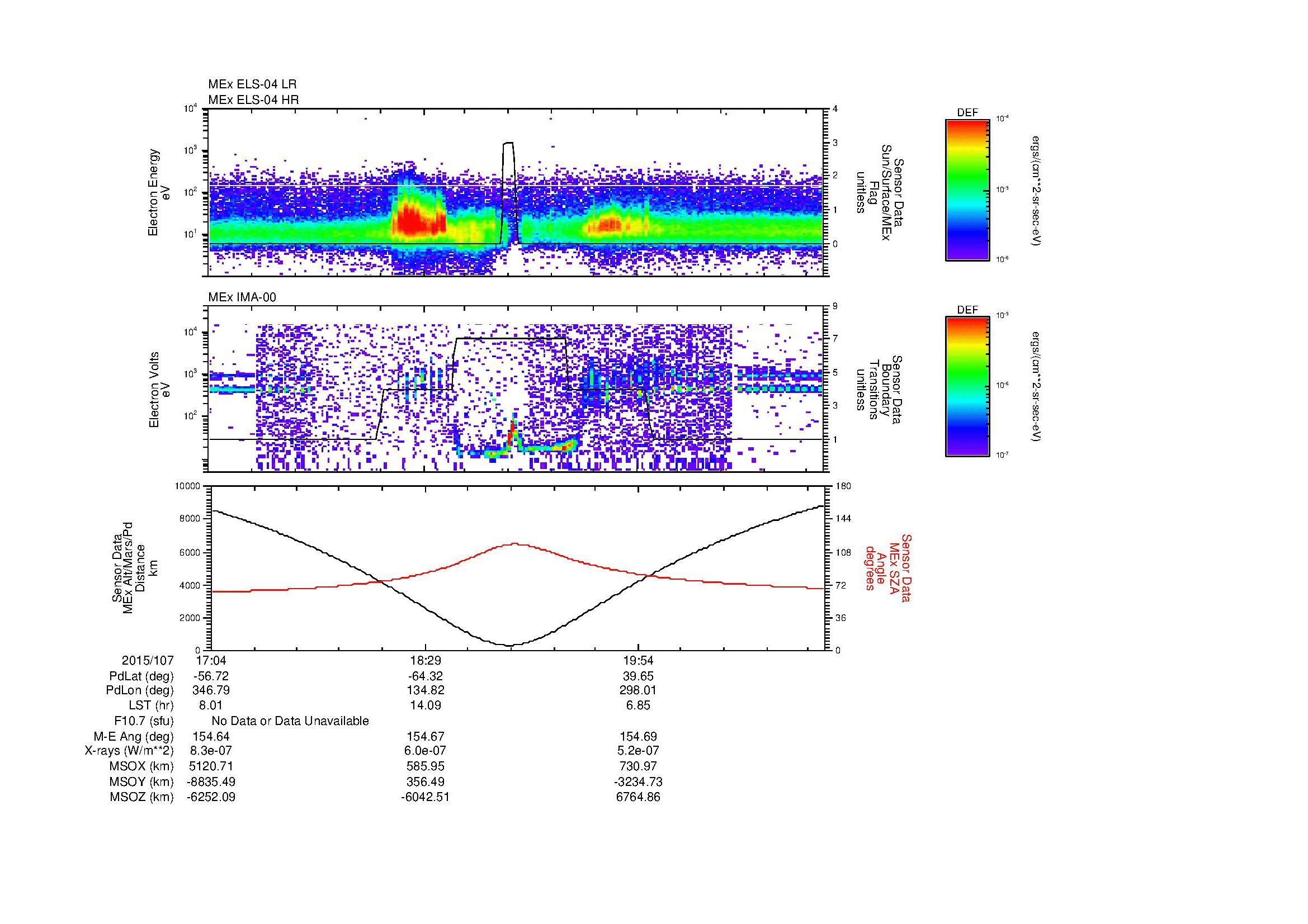This screenshot has height=924, width=1308.
Task: Click the SZA axis tick '108'
Action: point(844,552)
